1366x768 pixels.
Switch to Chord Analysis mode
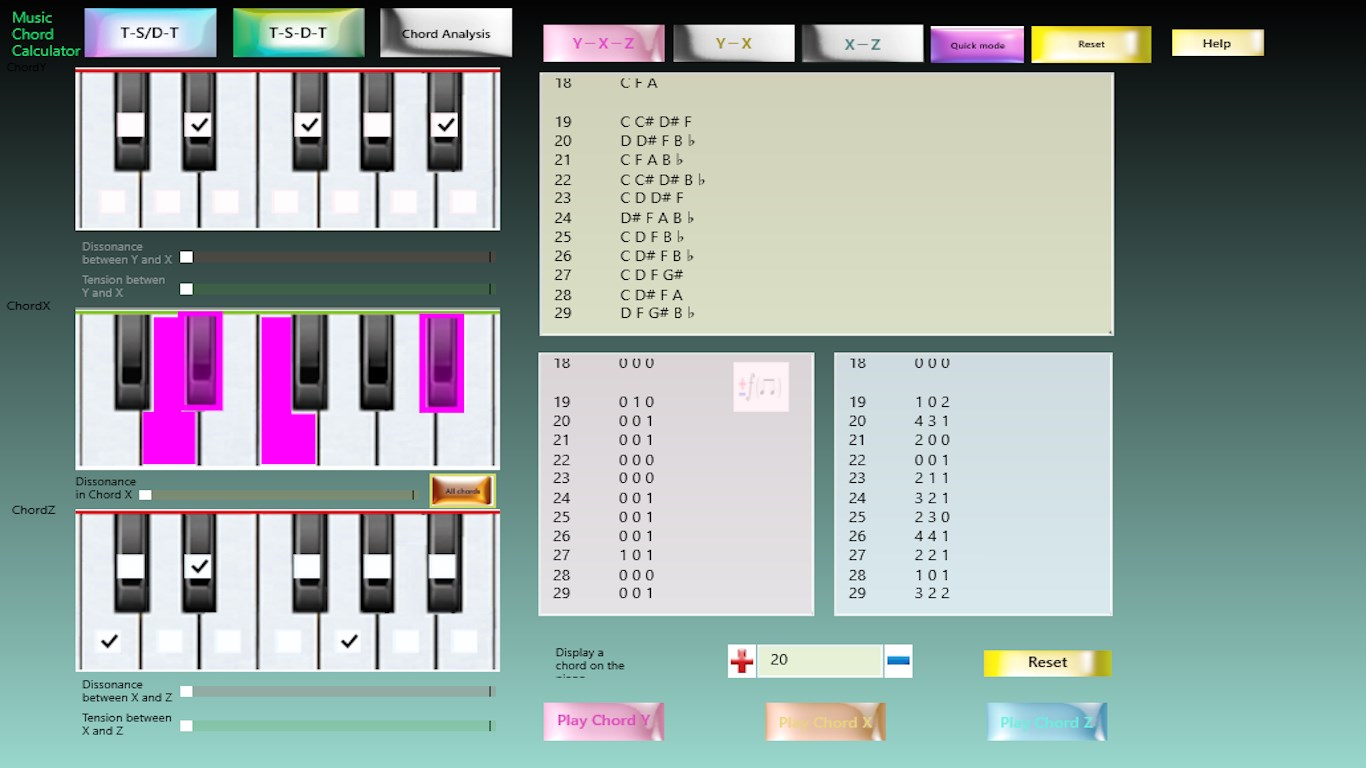pos(445,32)
